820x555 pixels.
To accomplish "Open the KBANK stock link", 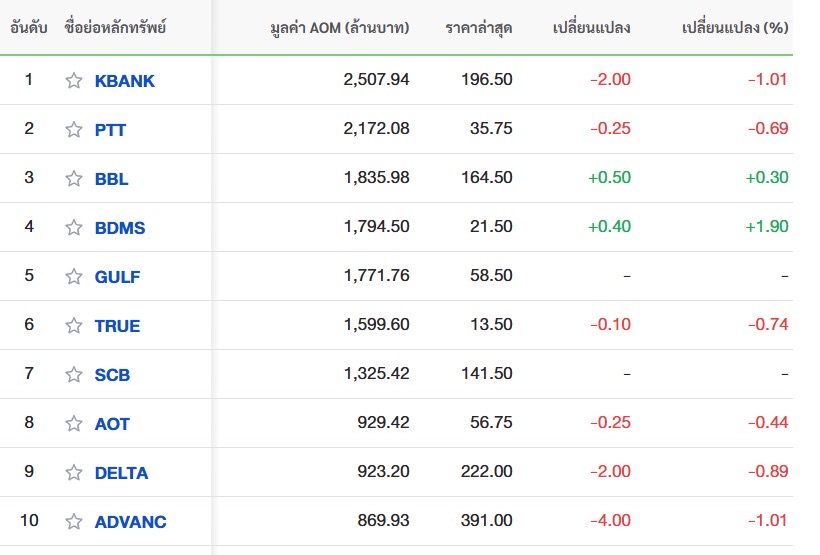I will tap(125, 81).
